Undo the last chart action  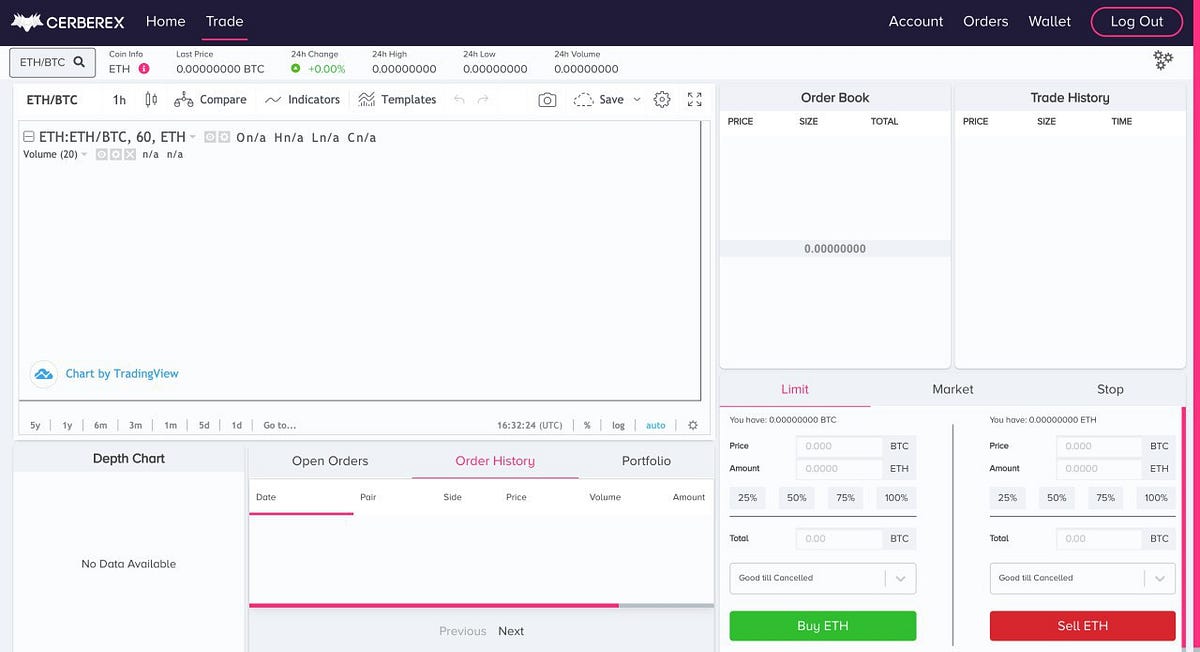point(459,99)
